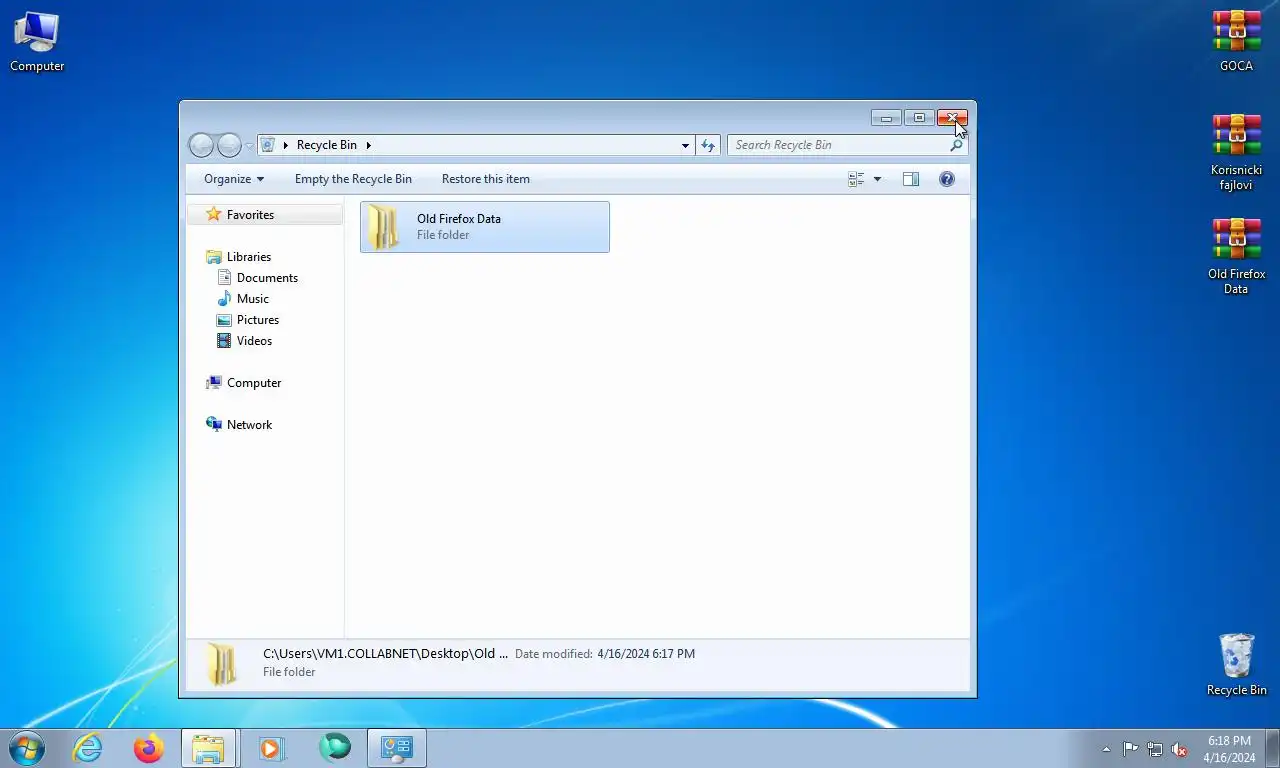Open the Organize menu
This screenshot has height=768, width=1280.
(x=234, y=179)
